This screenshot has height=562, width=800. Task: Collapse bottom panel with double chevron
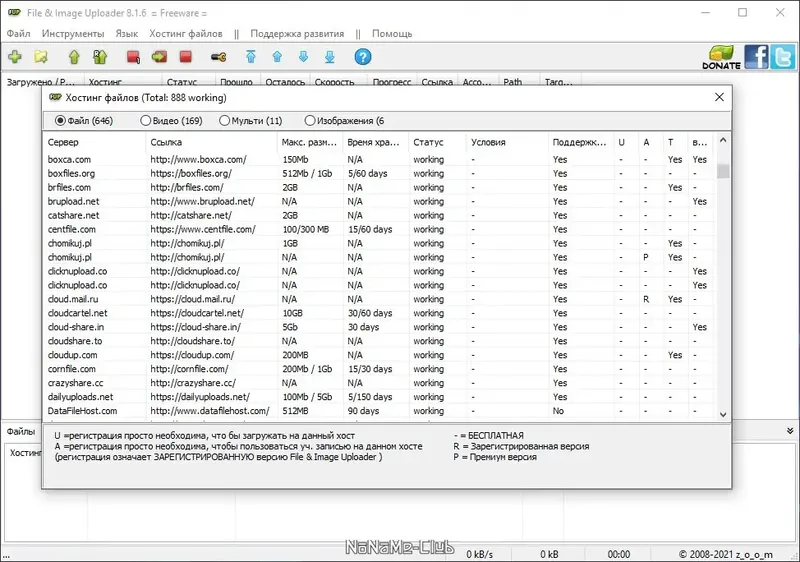[x=790, y=431]
